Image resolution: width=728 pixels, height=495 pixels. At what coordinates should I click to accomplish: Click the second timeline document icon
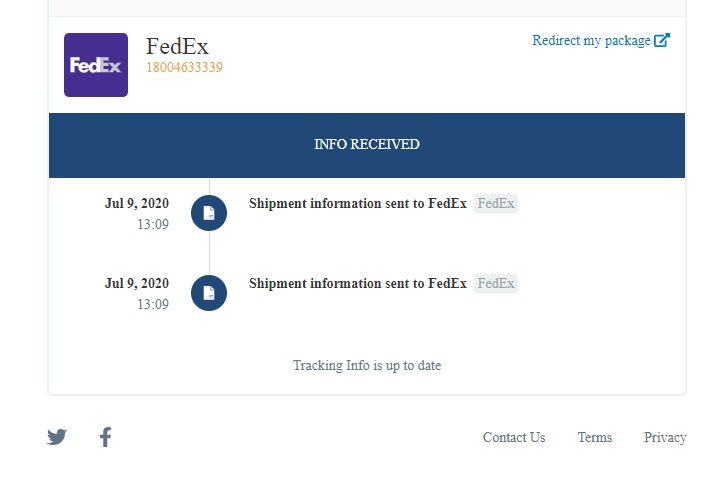(x=209, y=293)
